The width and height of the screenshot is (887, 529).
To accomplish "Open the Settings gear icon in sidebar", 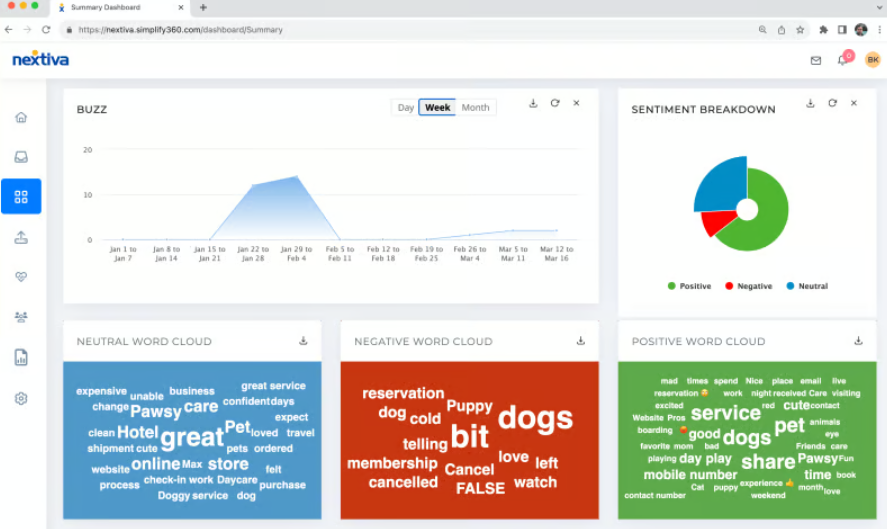I will 21,398.
